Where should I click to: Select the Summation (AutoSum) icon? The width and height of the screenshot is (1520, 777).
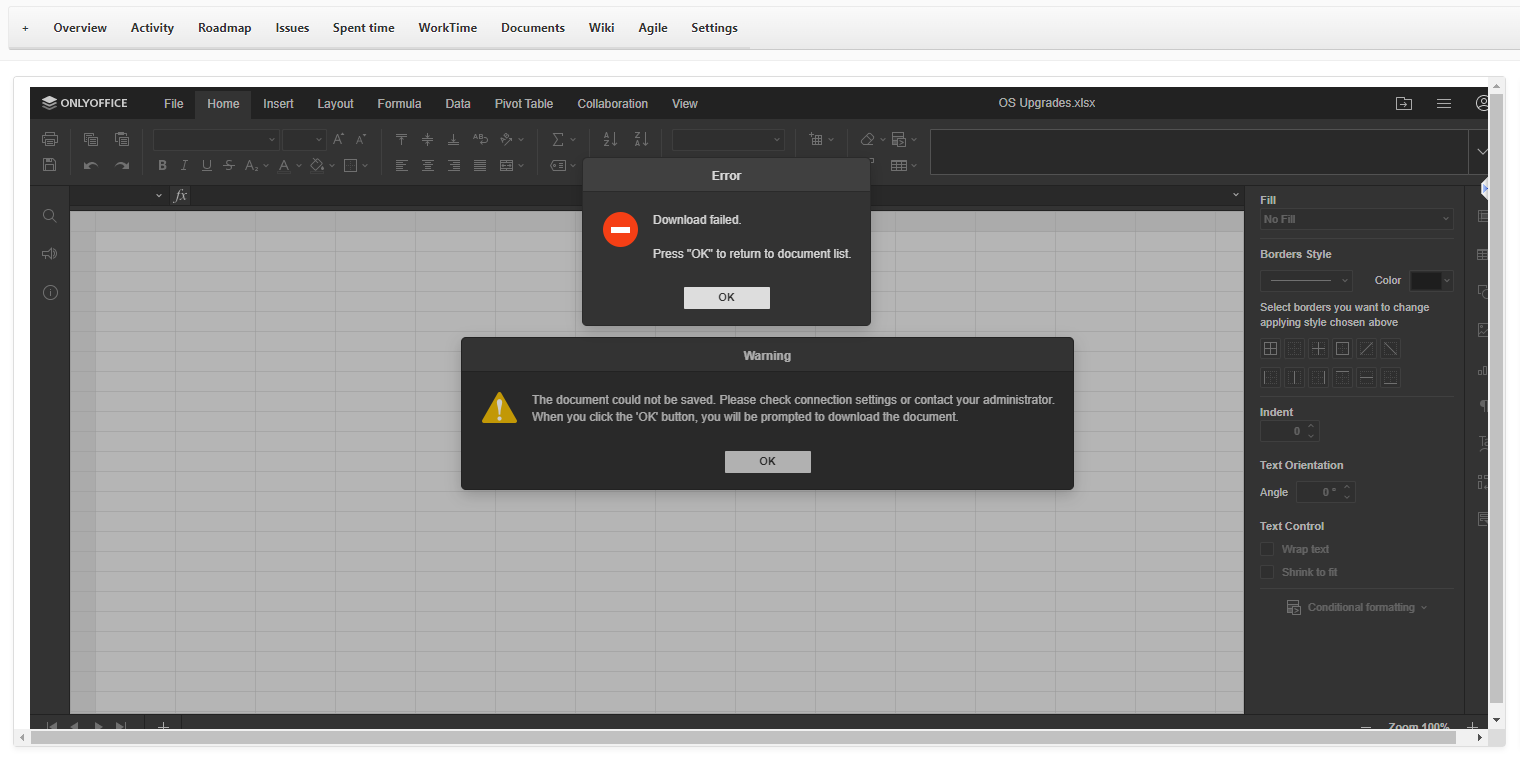tap(558, 139)
